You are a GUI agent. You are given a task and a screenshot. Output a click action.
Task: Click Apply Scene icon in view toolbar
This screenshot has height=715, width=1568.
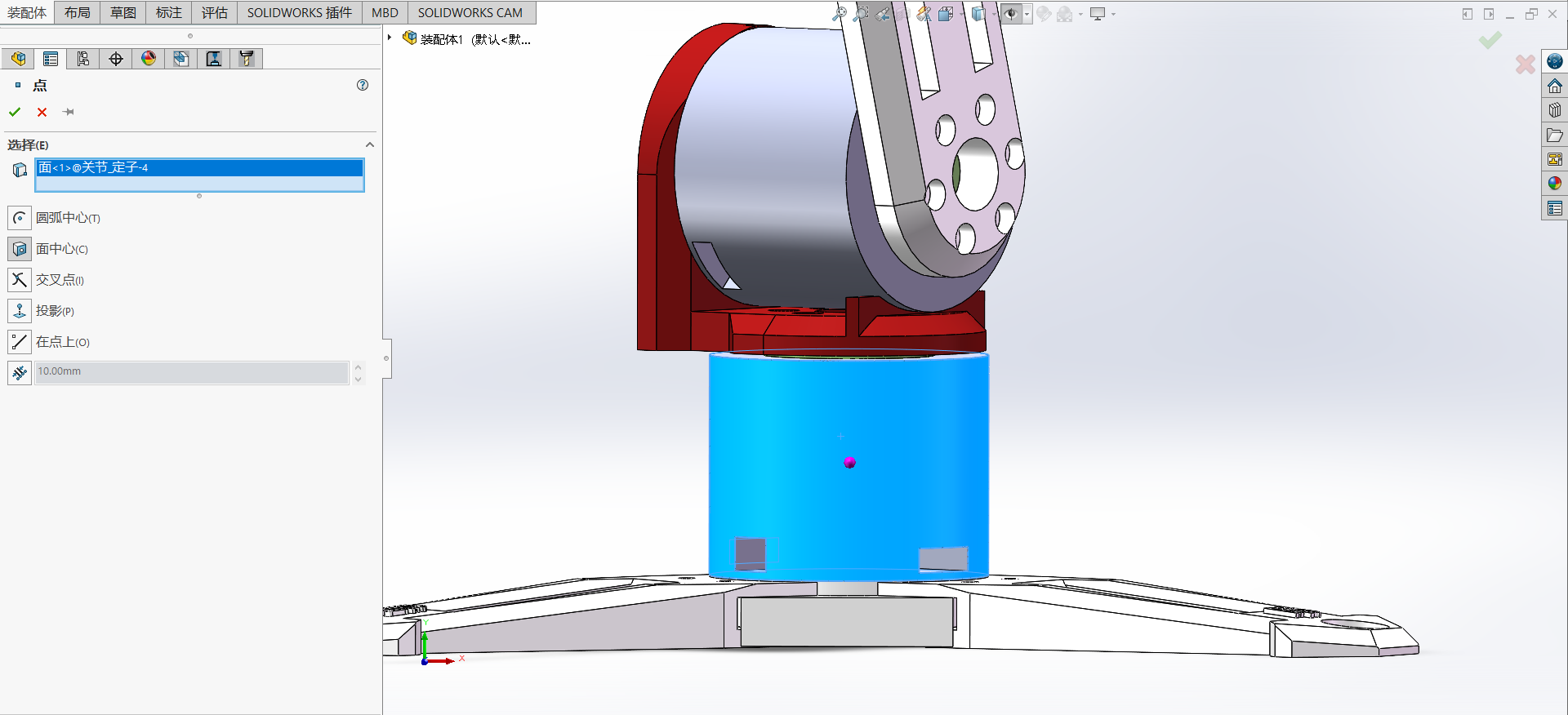pyautogui.click(x=1064, y=14)
